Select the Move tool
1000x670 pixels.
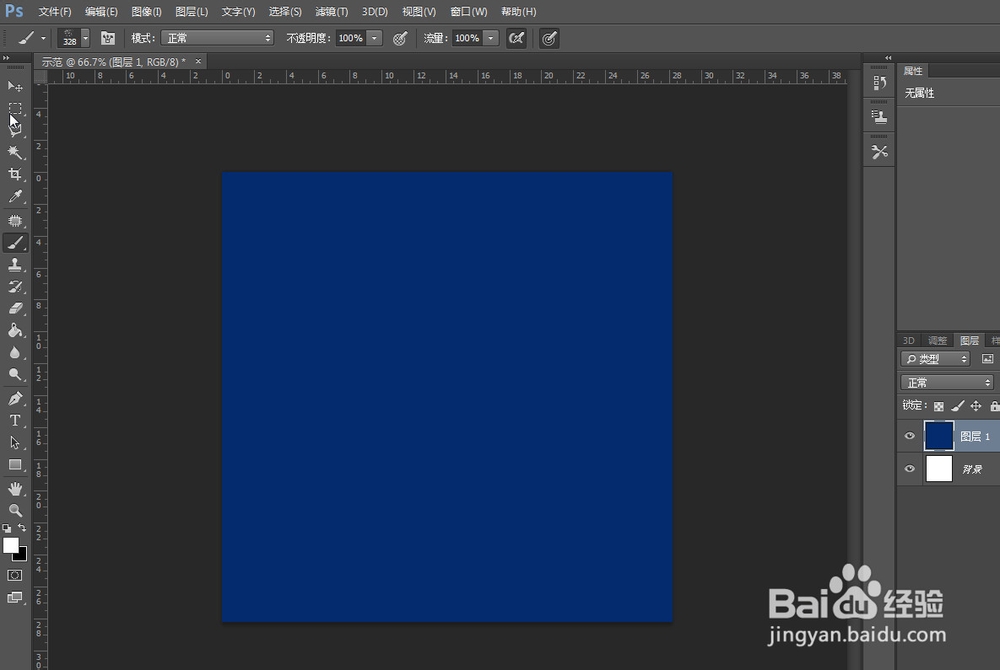coord(14,87)
